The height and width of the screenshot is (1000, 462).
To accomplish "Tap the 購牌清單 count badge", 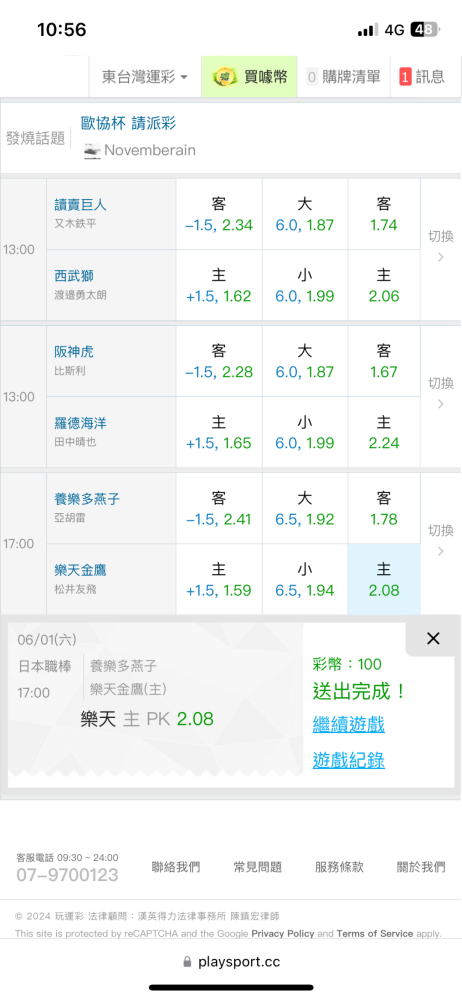I will click(x=312, y=77).
